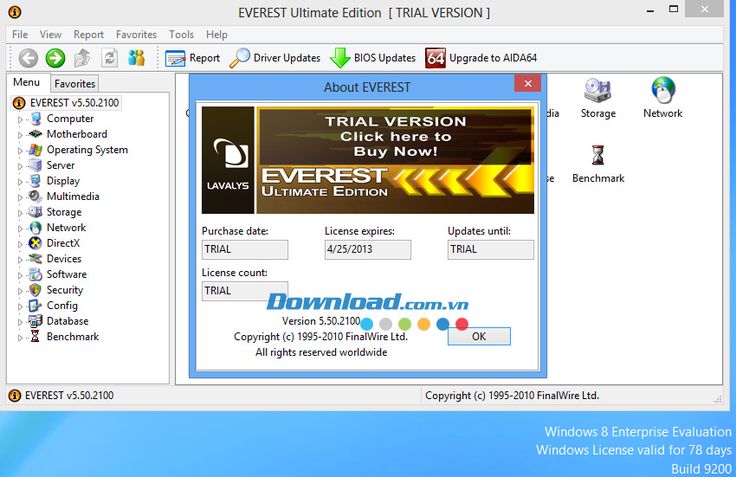Open BIOS Updates from toolbar
736x477 pixels.
[x=373, y=58]
